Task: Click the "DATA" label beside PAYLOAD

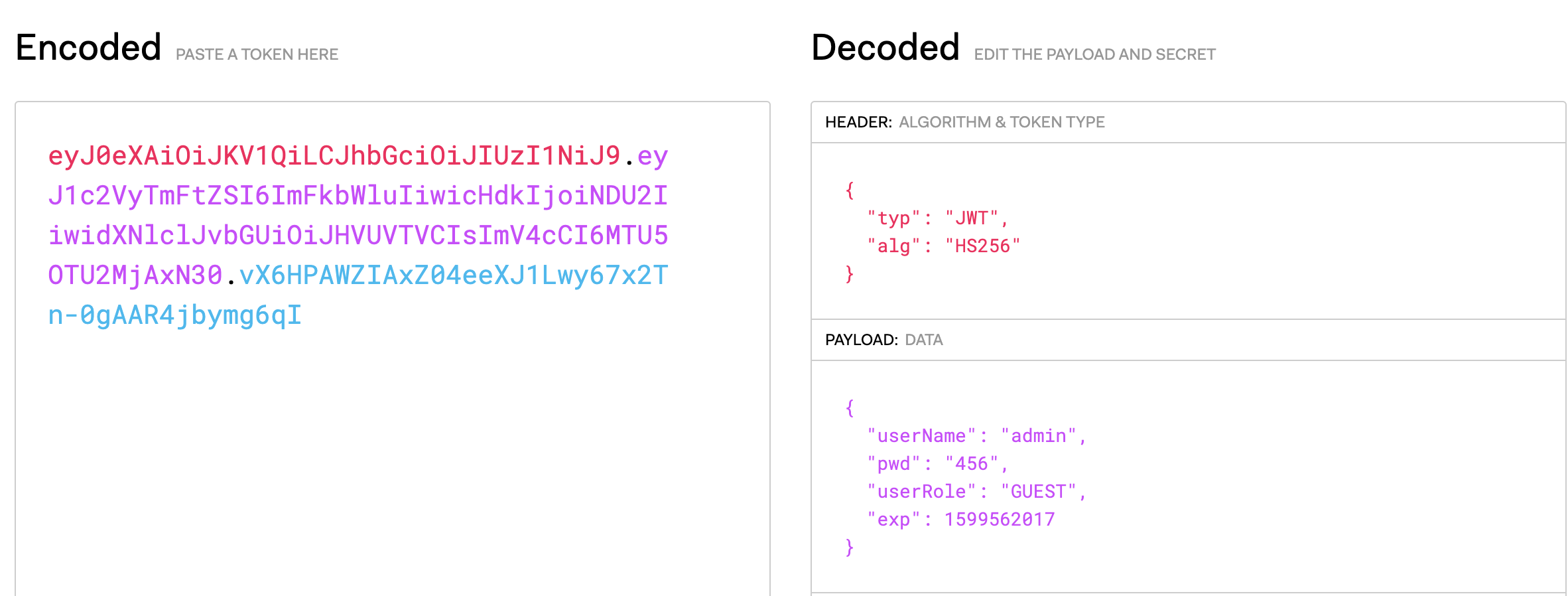Action: pos(923,340)
